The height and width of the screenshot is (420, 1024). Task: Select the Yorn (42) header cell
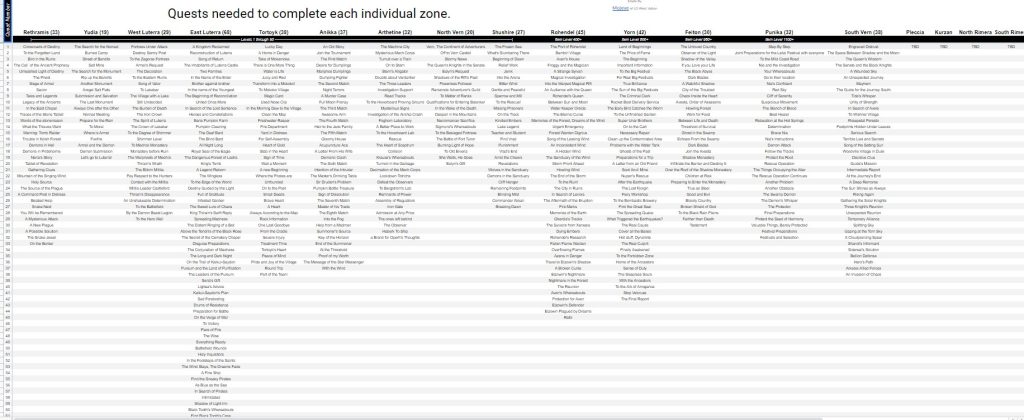635,32
